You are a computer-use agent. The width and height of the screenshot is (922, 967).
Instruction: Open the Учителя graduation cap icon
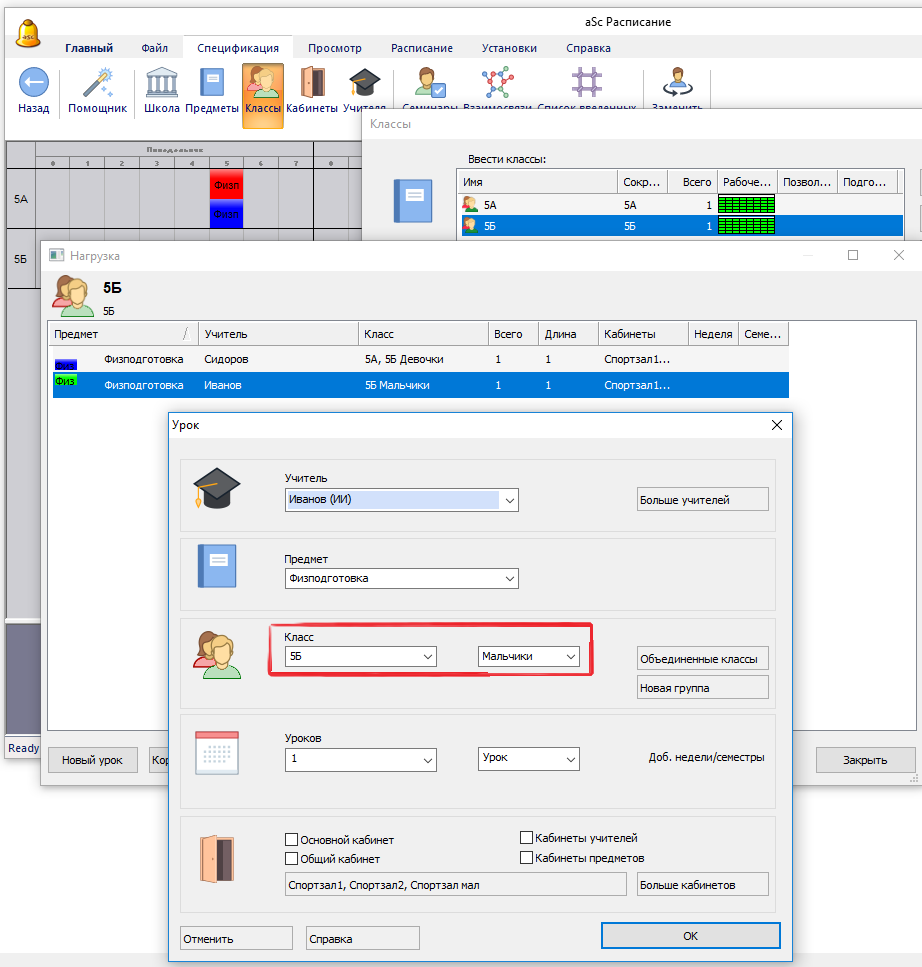363,84
